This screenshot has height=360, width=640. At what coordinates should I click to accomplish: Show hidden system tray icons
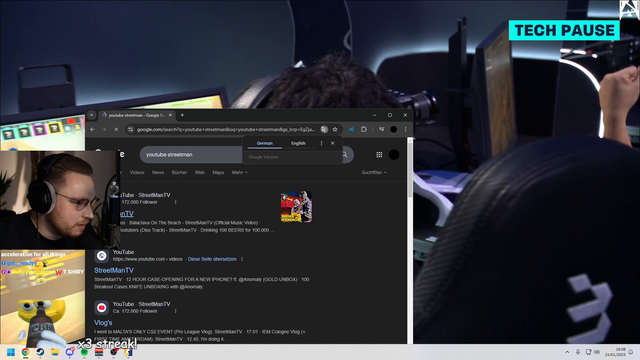click(567, 352)
